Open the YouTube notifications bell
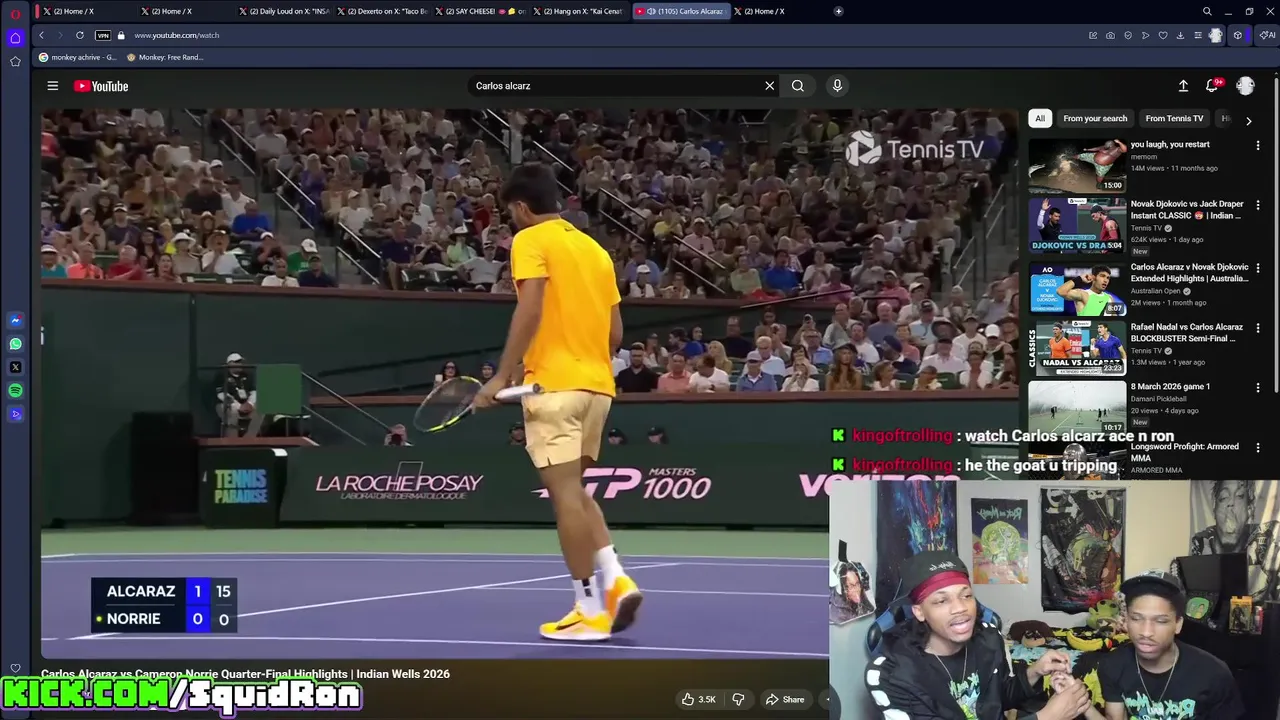The height and width of the screenshot is (720, 1280). (1212, 86)
